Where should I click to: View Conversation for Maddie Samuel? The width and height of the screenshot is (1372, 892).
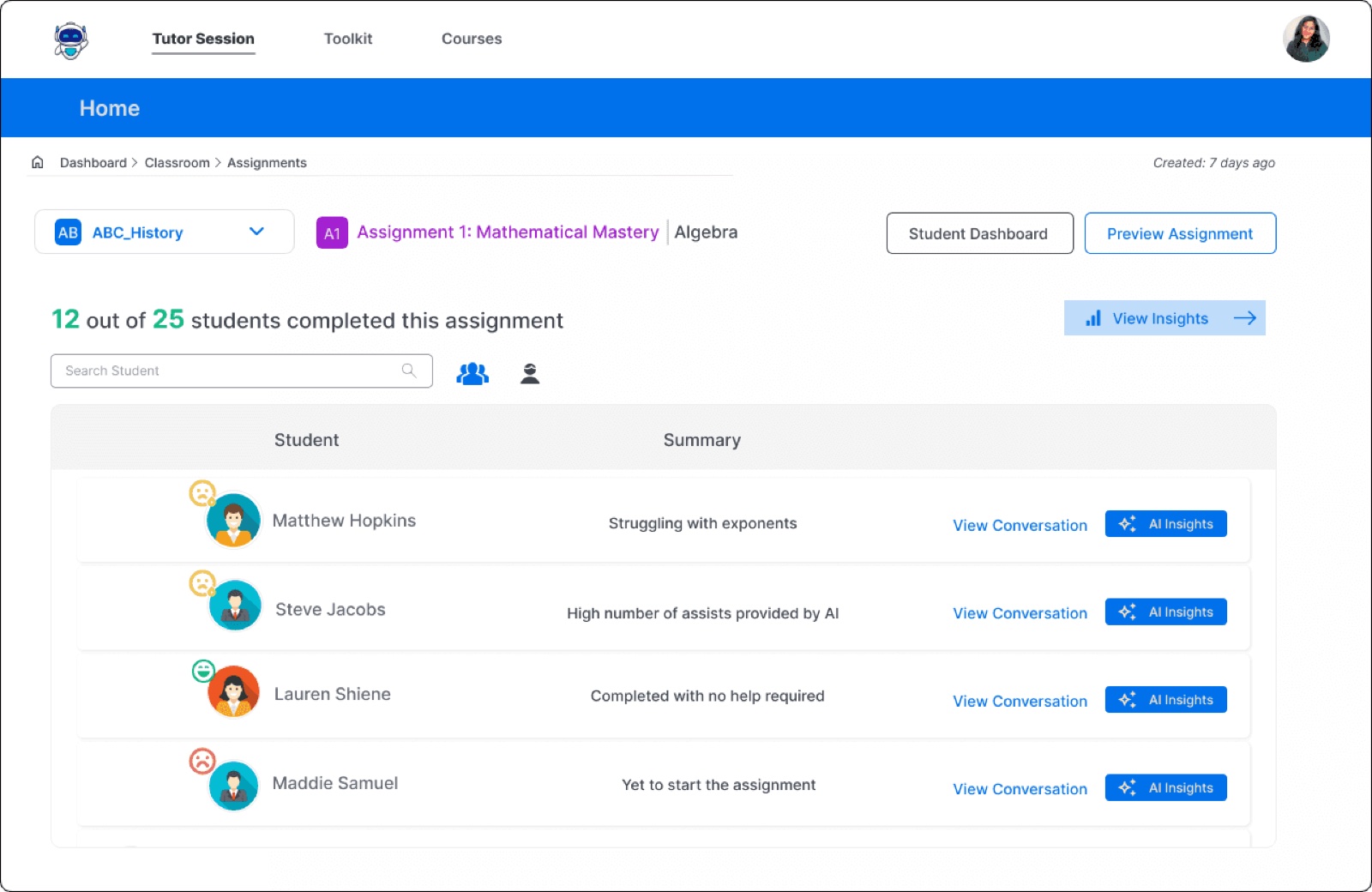1020,789
